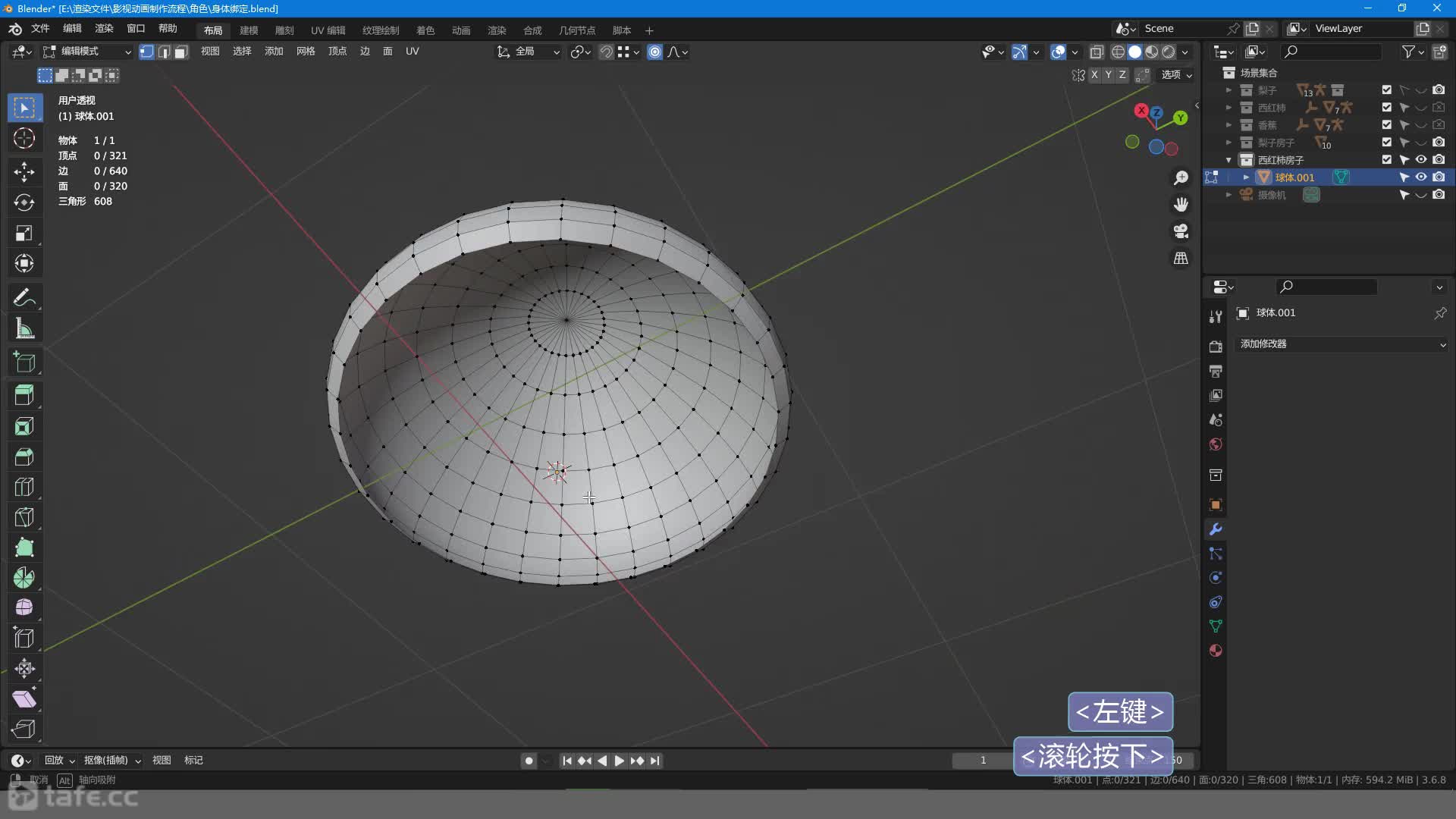Toggle X mirror axis button
Image resolution: width=1456 pixels, height=819 pixels.
(1094, 74)
